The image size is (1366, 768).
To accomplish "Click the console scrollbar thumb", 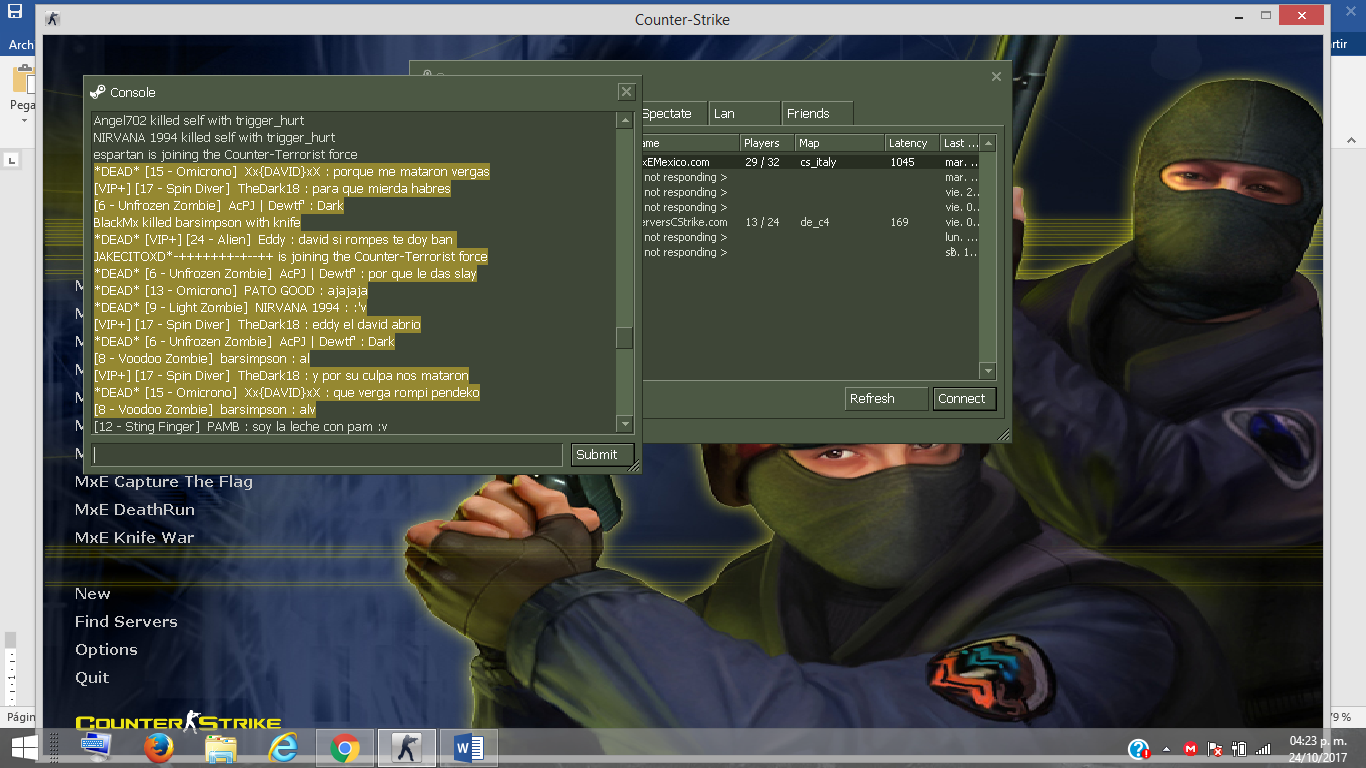I will [x=625, y=338].
